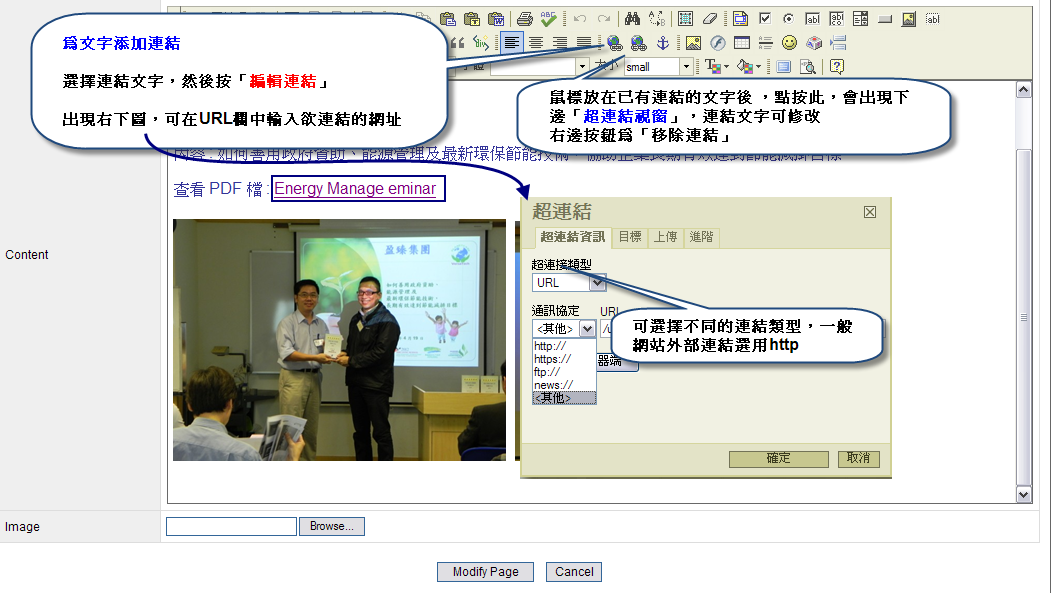Open the text color picker

715,67
